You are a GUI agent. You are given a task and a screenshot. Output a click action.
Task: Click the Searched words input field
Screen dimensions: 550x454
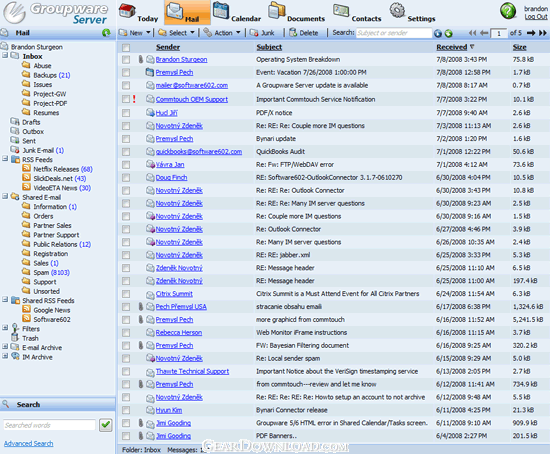point(49,425)
